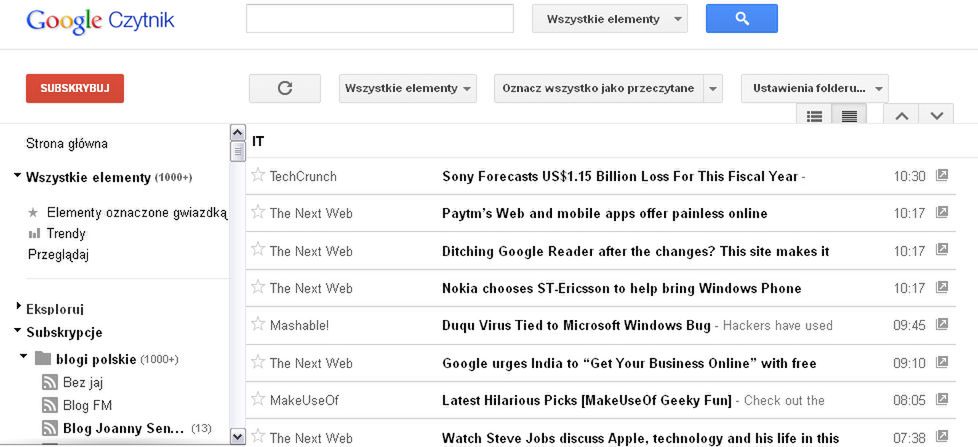This screenshot has height=447, width=978.
Task: Open arrow beside Oznacz wszystko jako przeczytane
Action: tap(712, 89)
